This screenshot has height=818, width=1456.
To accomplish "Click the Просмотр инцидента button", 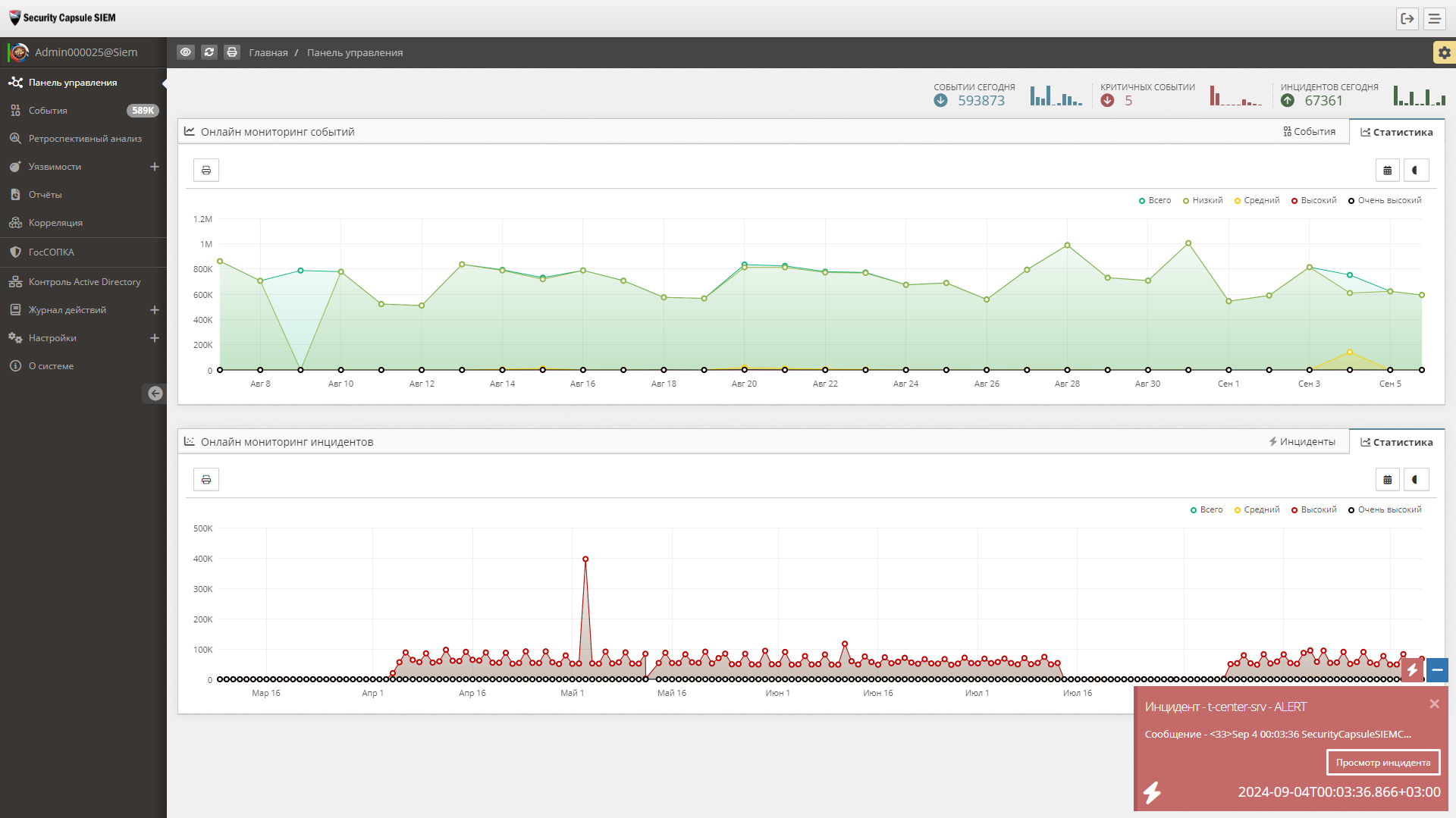I will [1383, 763].
